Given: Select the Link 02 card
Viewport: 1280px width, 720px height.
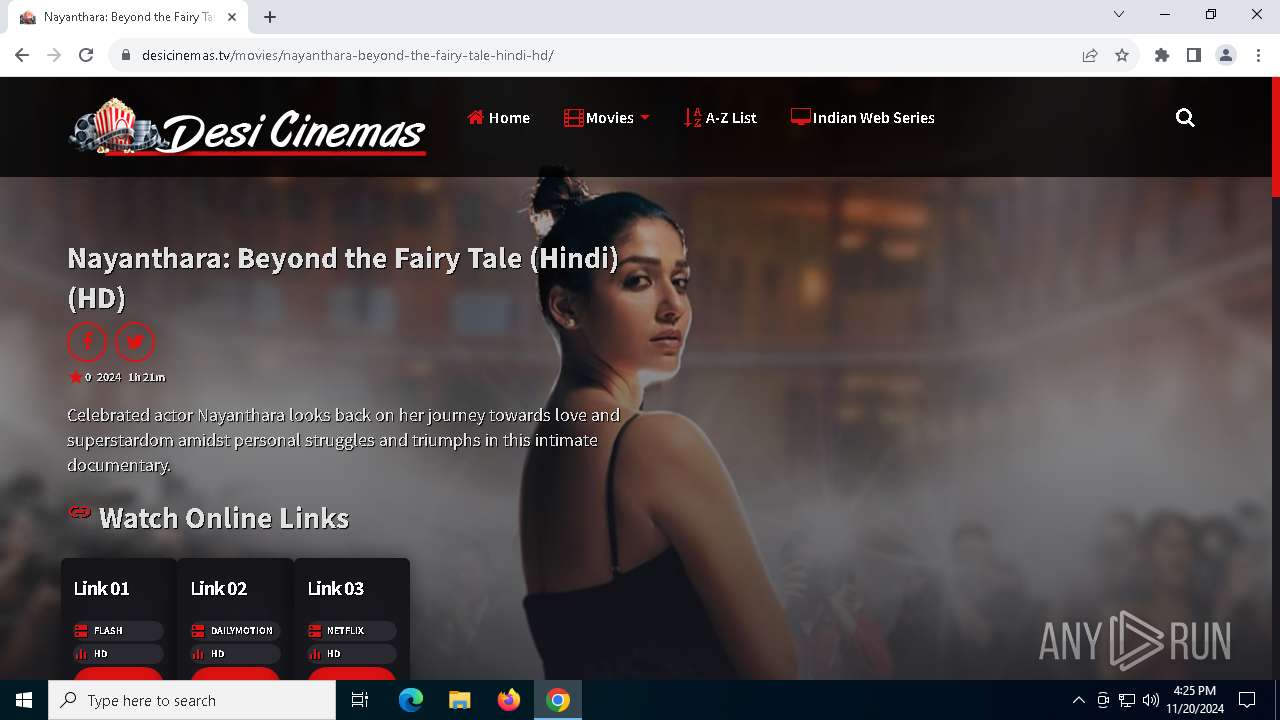Looking at the screenshot, I should click(x=235, y=618).
